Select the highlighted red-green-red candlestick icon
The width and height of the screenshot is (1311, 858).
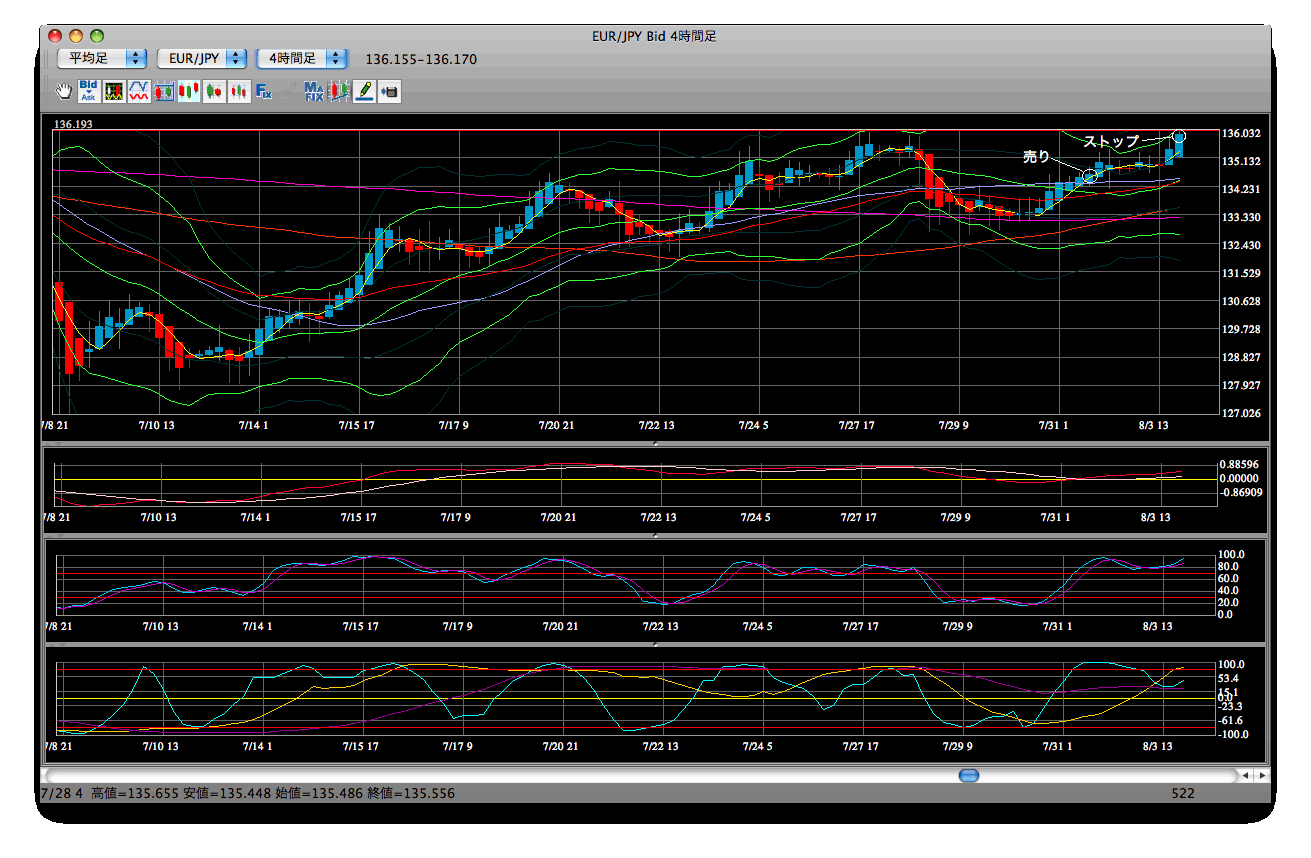(189, 92)
